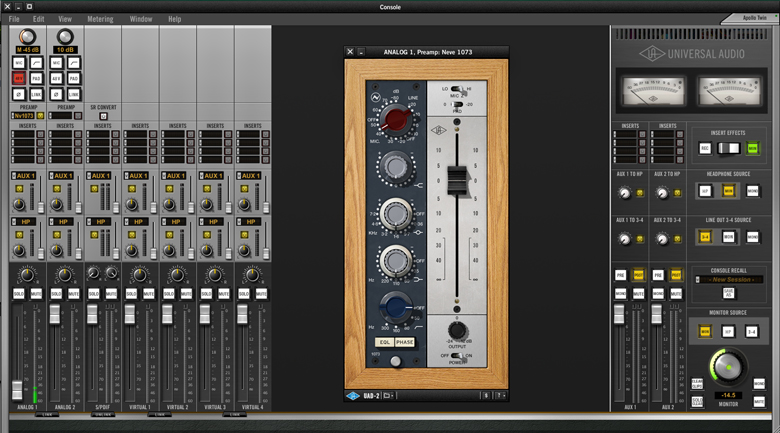
Task: Toggle the Nv1073 preamp plugin power icon
Action: coord(40,115)
